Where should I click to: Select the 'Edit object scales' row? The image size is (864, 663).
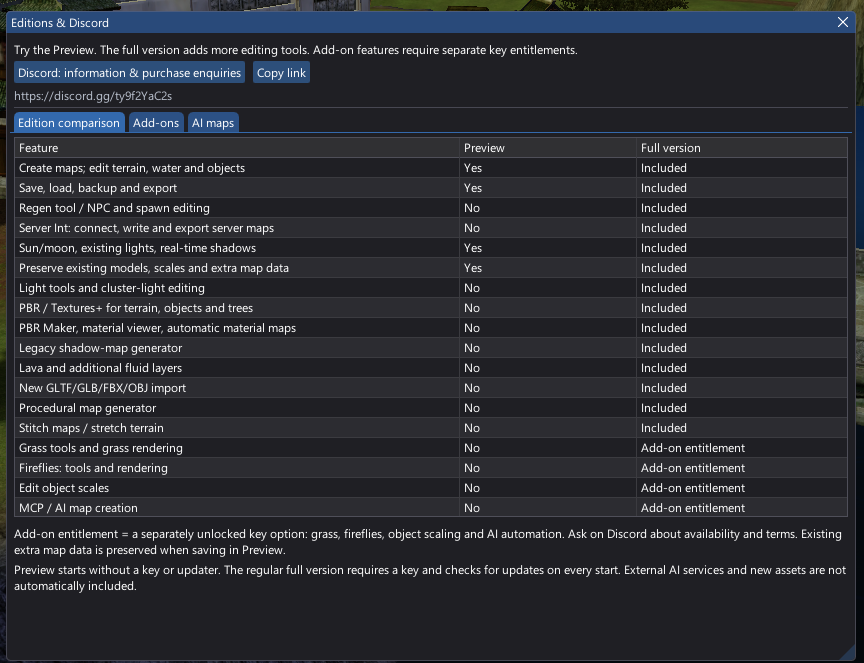431,488
